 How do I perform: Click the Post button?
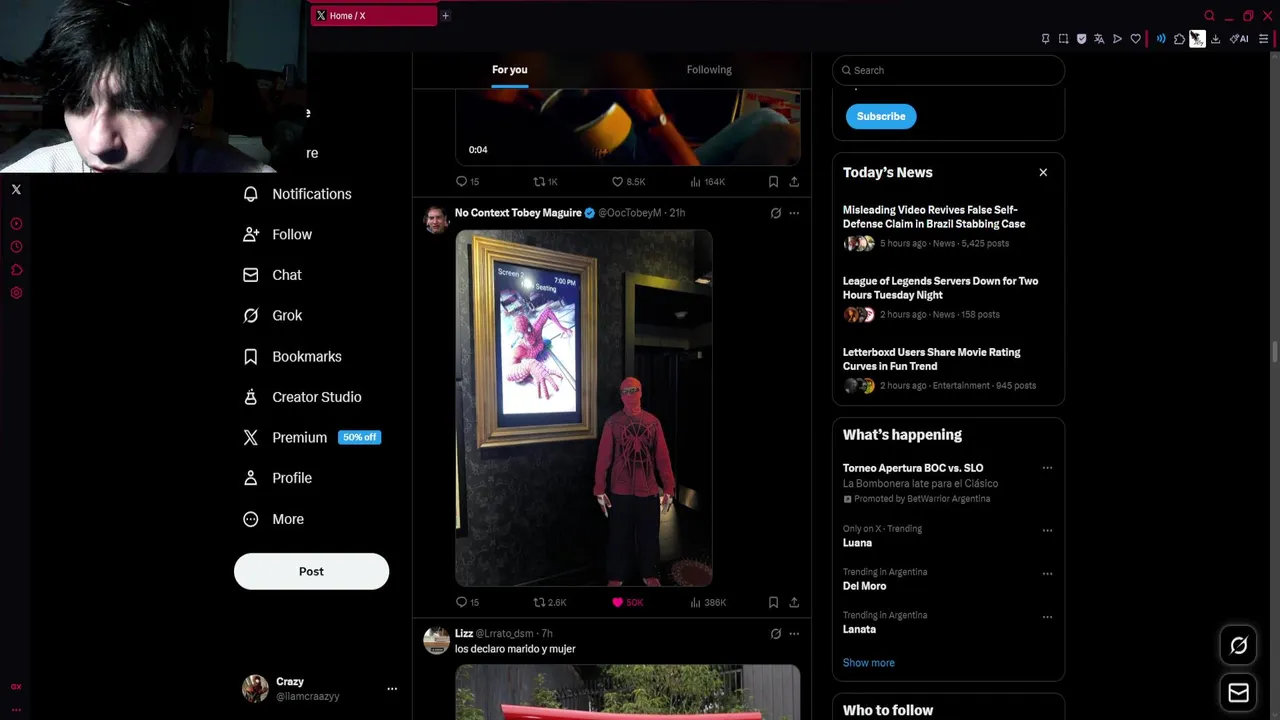click(311, 571)
